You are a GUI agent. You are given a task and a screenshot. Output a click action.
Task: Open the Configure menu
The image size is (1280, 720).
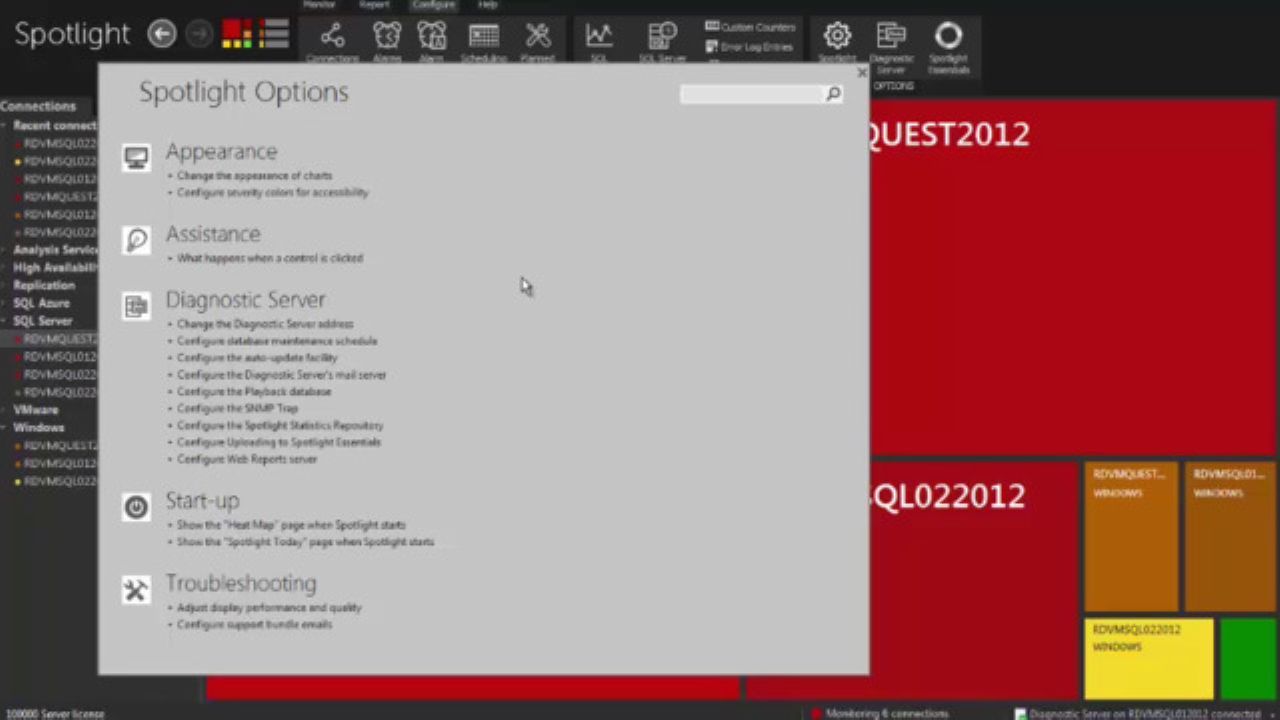[x=432, y=5]
